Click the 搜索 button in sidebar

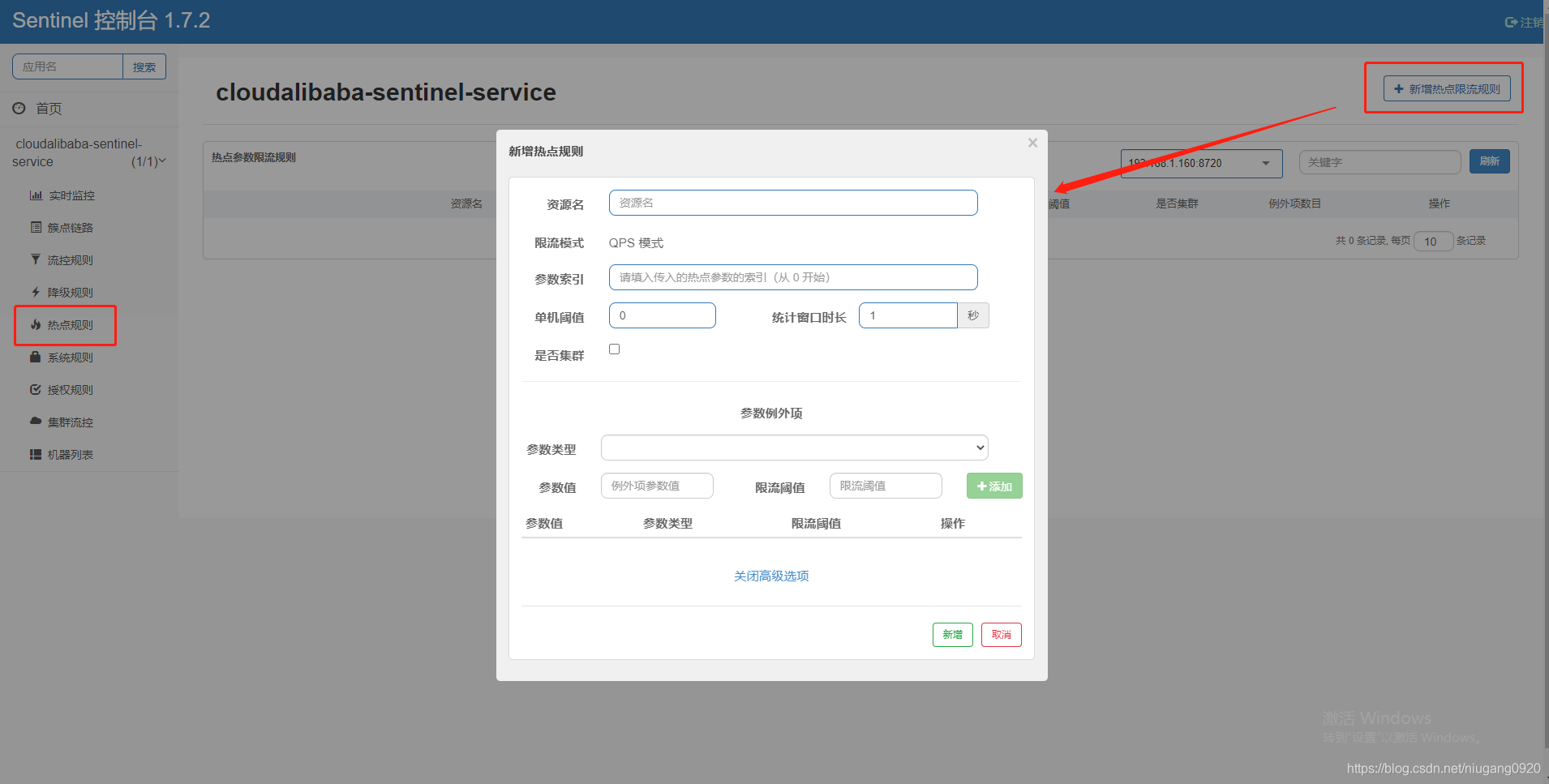(x=144, y=66)
